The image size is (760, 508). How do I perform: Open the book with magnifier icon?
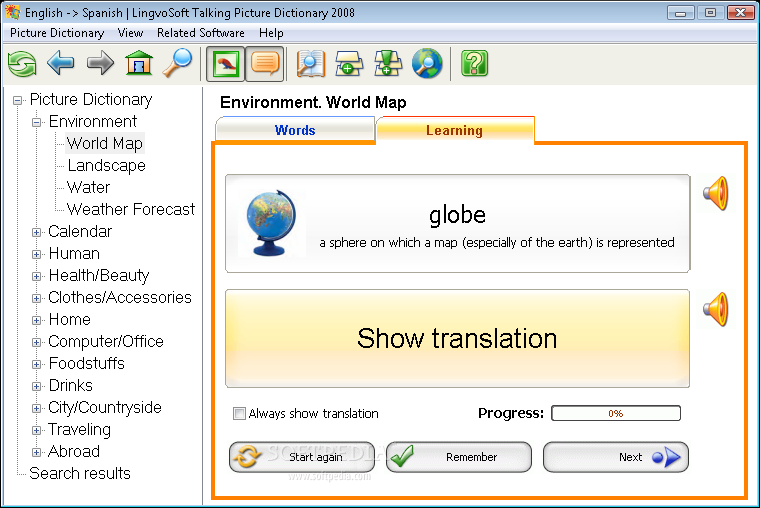[310, 64]
